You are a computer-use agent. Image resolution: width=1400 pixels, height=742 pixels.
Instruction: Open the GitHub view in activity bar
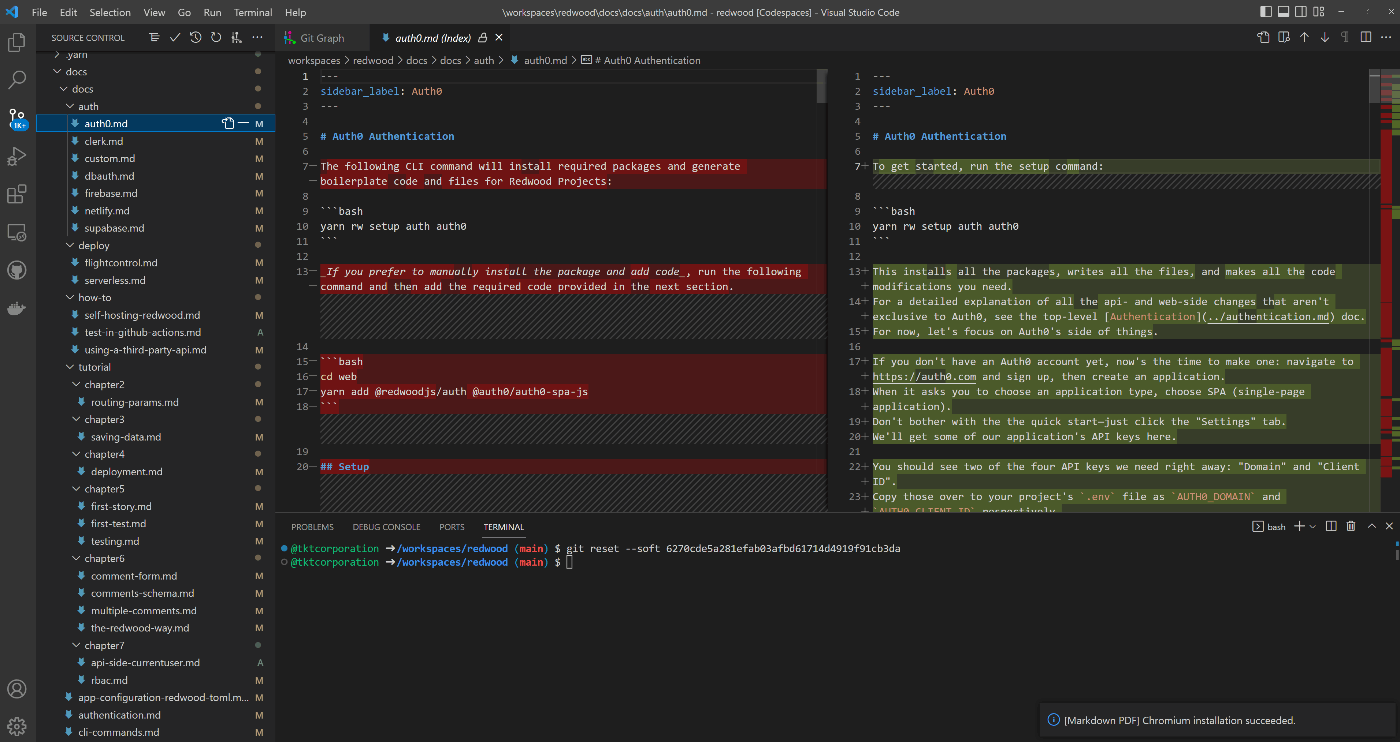[x=17, y=271]
